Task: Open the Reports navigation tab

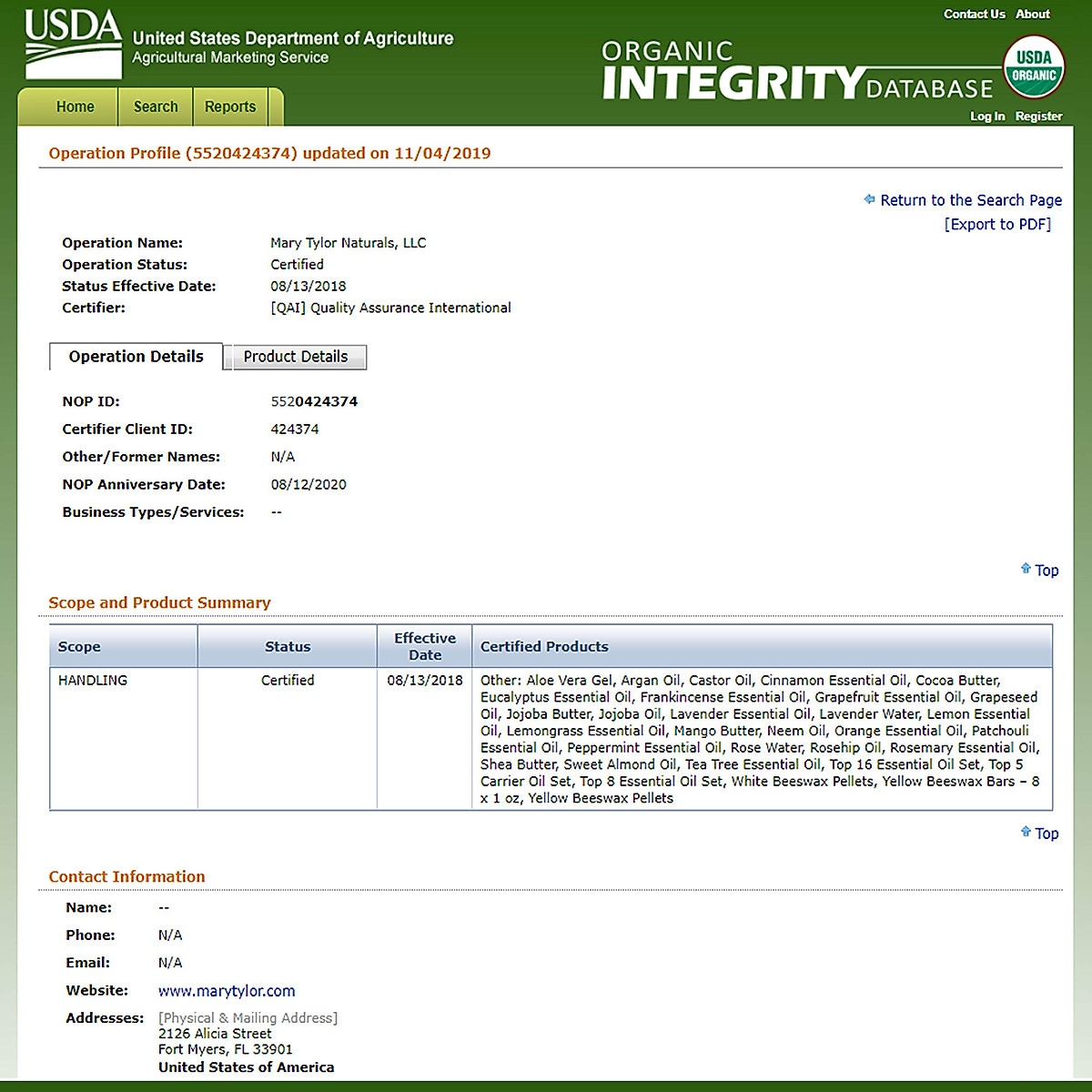Action: pyautogui.click(x=230, y=106)
